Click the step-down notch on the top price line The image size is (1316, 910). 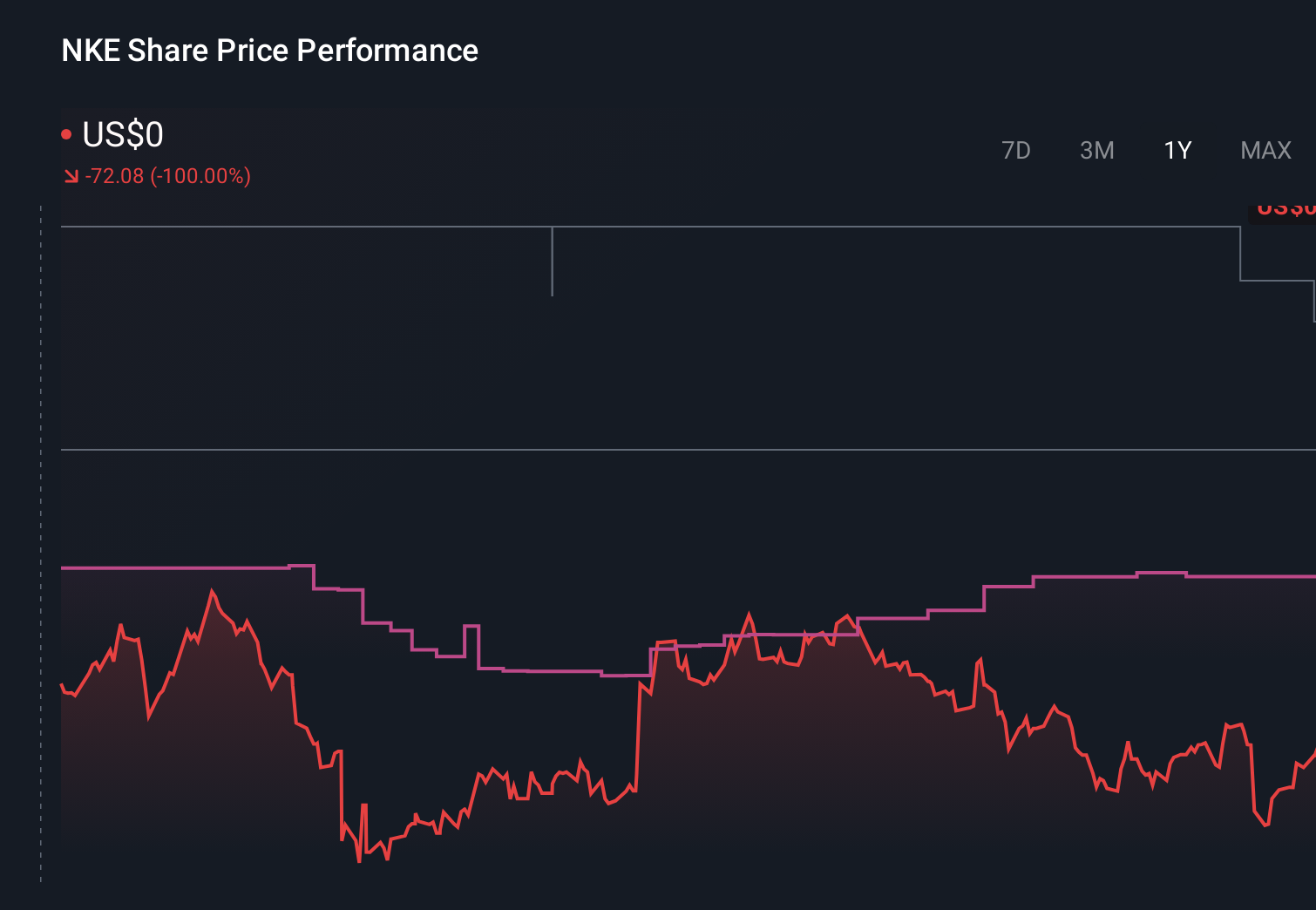click(1241, 253)
